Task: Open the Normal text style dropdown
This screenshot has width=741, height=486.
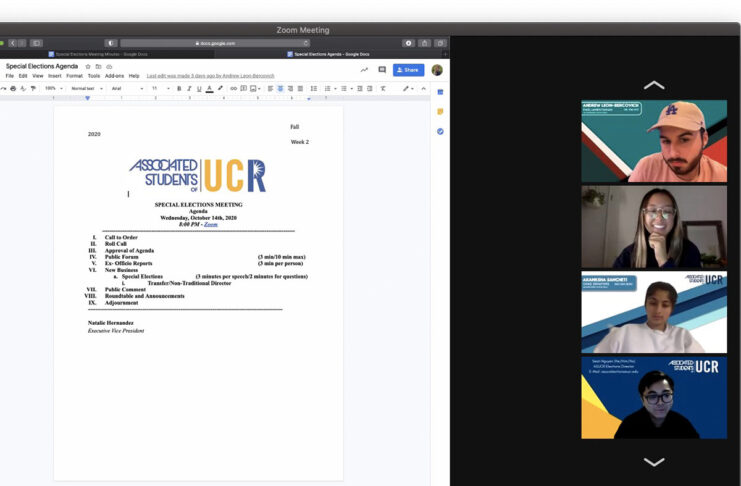Action: click(x=87, y=88)
